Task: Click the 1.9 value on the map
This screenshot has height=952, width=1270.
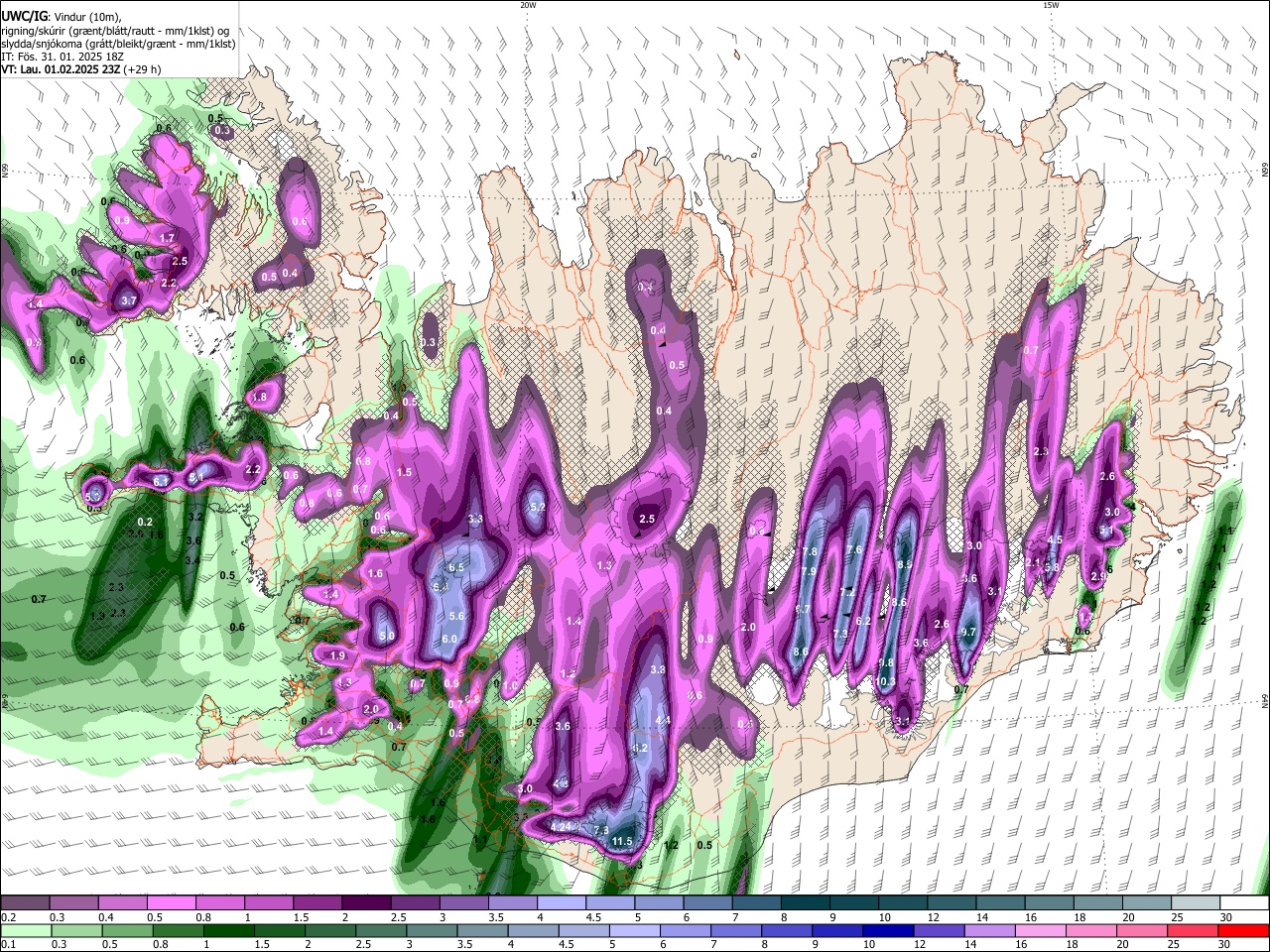Action: (337, 655)
